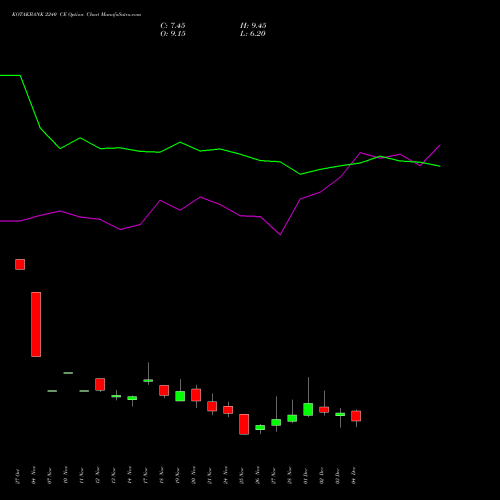Click the open value 'O: 9.15'
Screen dimensions: 500x500
[x=173, y=34]
